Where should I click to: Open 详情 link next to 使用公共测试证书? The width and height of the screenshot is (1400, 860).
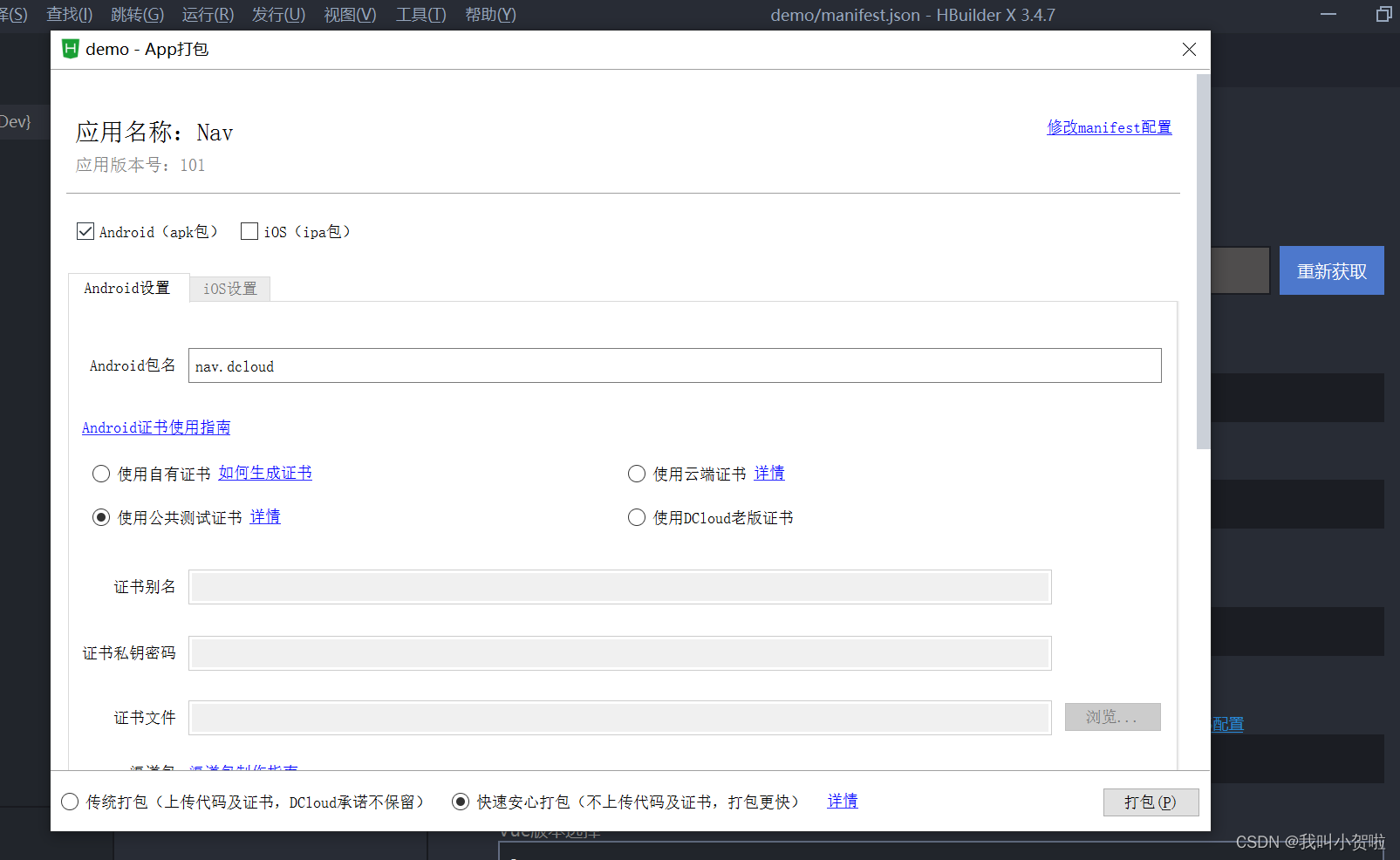tap(265, 516)
